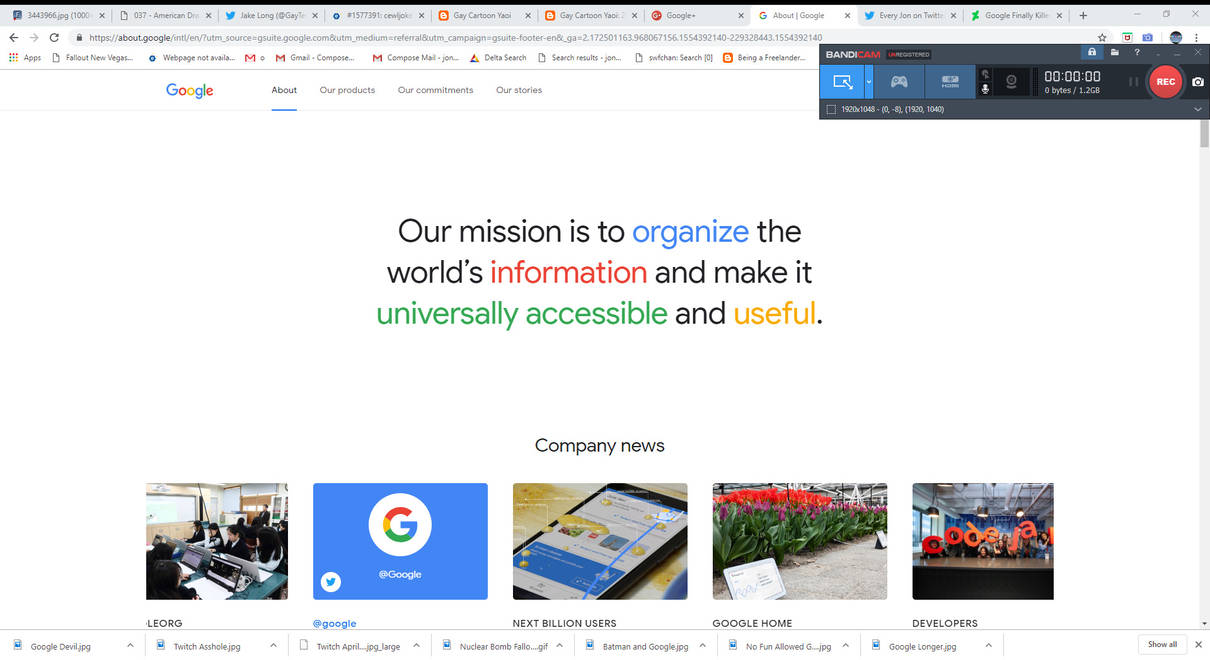Toggle Bandicam microphone recording icon
The height and width of the screenshot is (660, 1210).
(x=985, y=89)
